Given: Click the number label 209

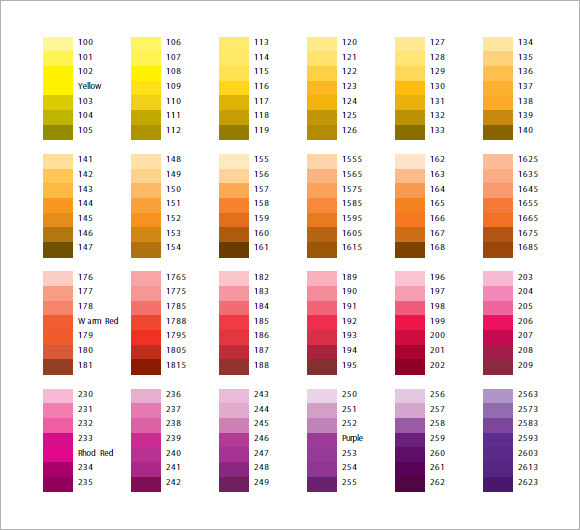Looking at the screenshot, I should tap(526, 365).
